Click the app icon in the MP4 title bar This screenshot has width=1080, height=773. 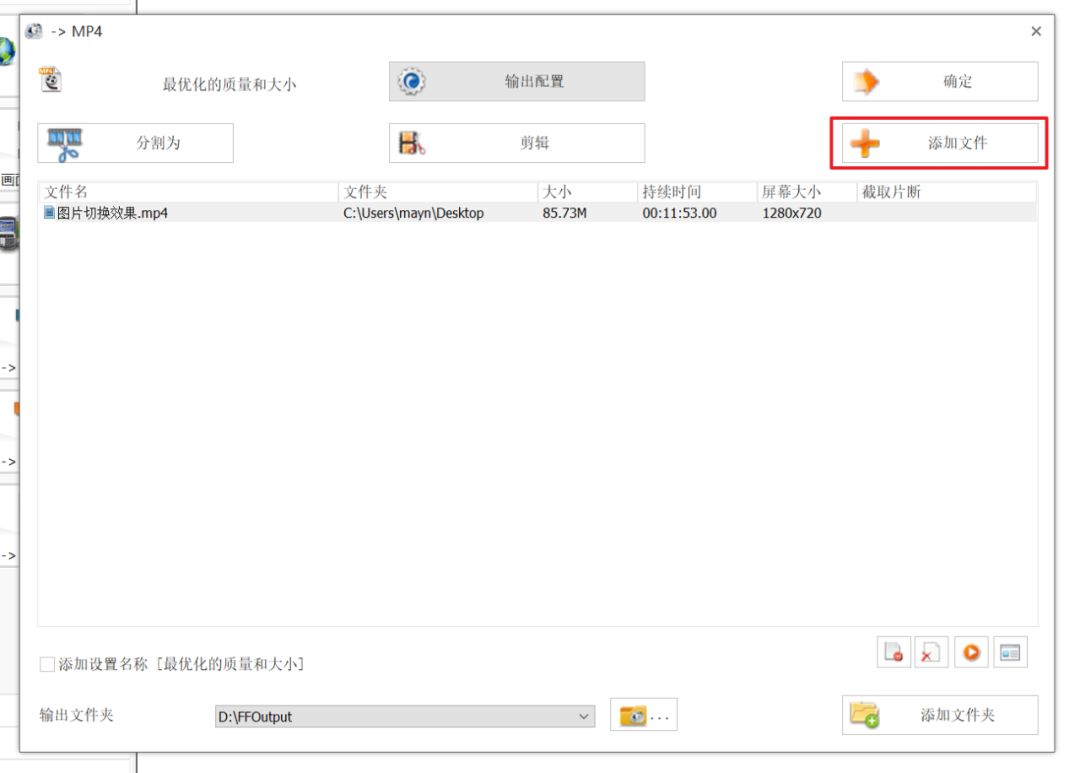point(33,31)
